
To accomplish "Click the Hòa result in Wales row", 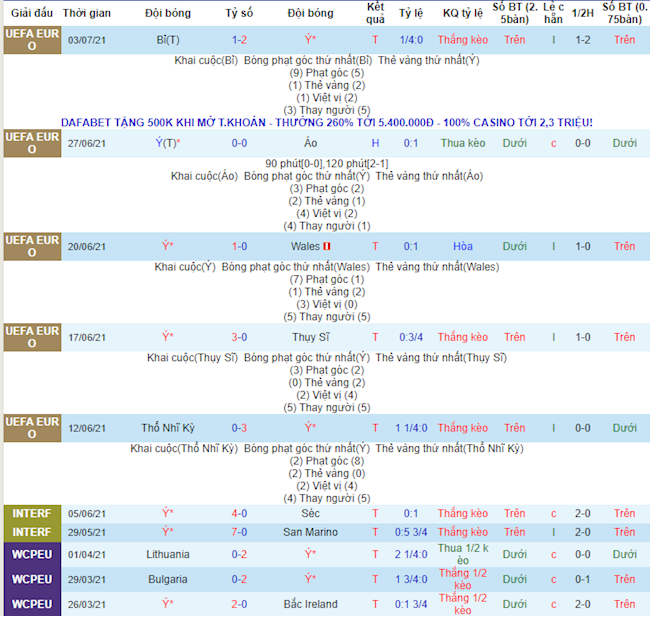I will [463, 246].
